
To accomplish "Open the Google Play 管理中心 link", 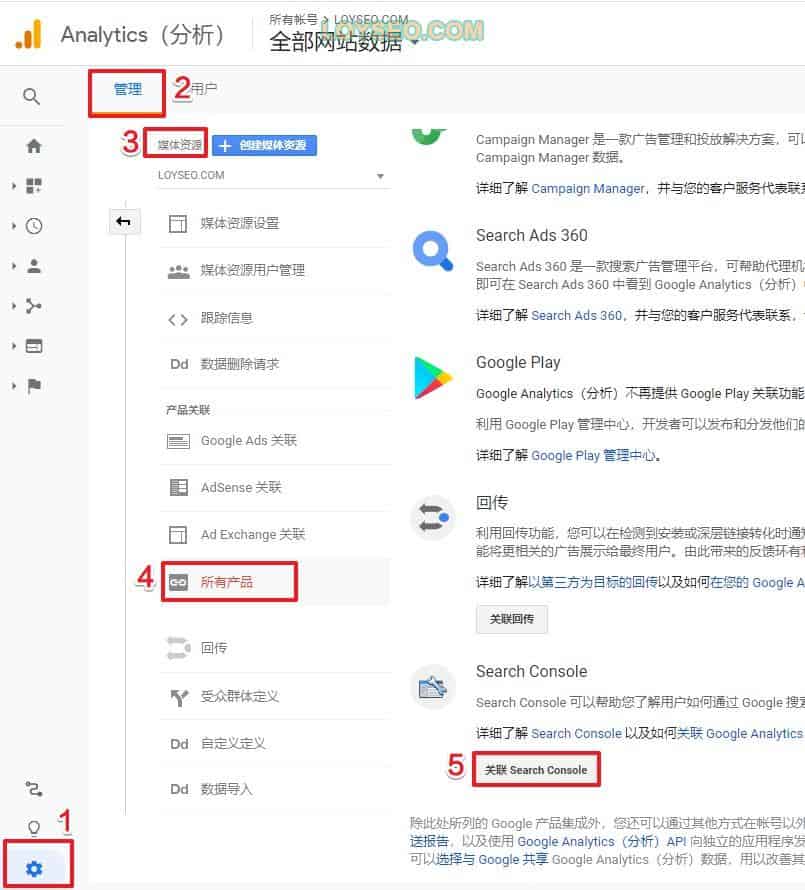I will tap(594, 456).
